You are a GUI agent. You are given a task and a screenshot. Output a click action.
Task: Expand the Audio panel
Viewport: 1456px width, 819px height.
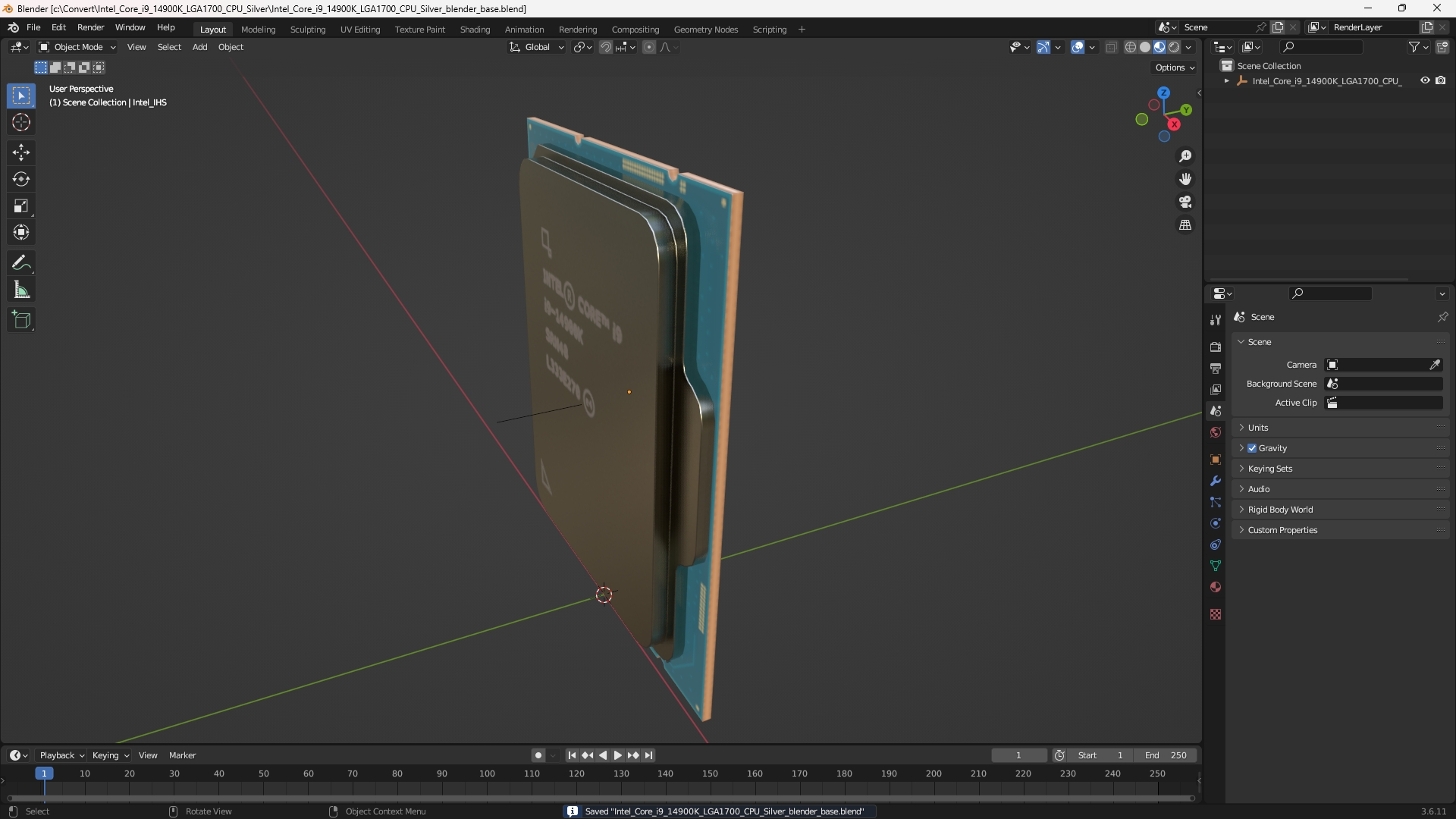(1341, 489)
